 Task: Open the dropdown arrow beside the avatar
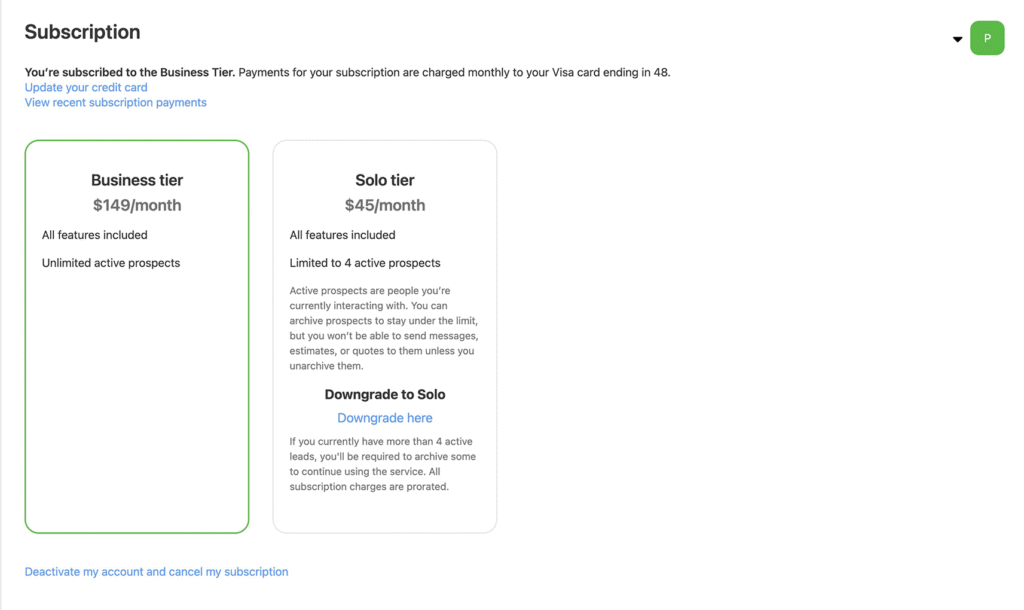[x=957, y=39]
